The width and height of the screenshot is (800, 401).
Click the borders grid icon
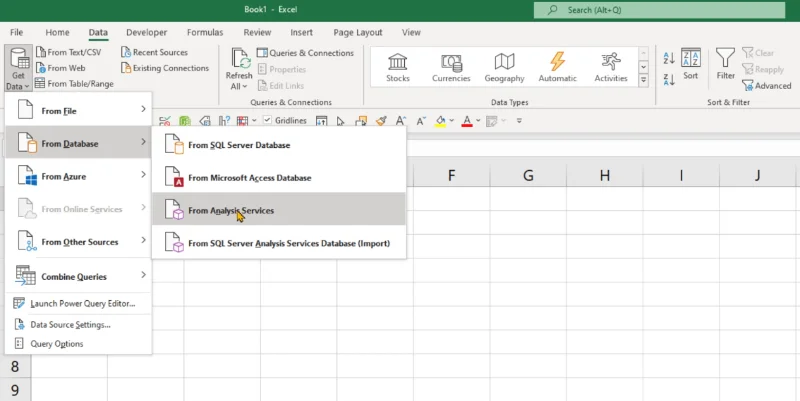pos(242,121)
